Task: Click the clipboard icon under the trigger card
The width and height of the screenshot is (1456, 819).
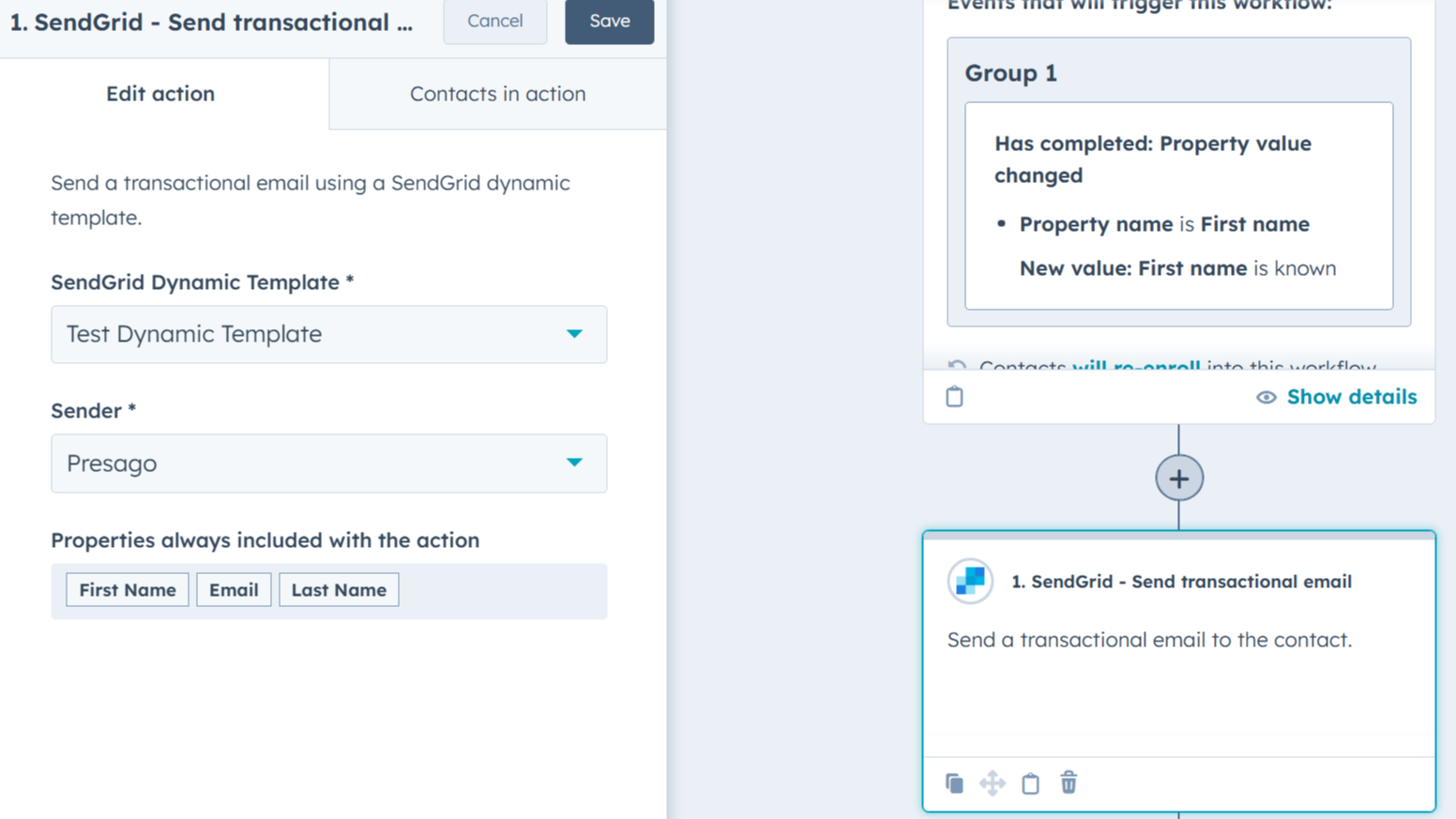Action: click(954, 396)
